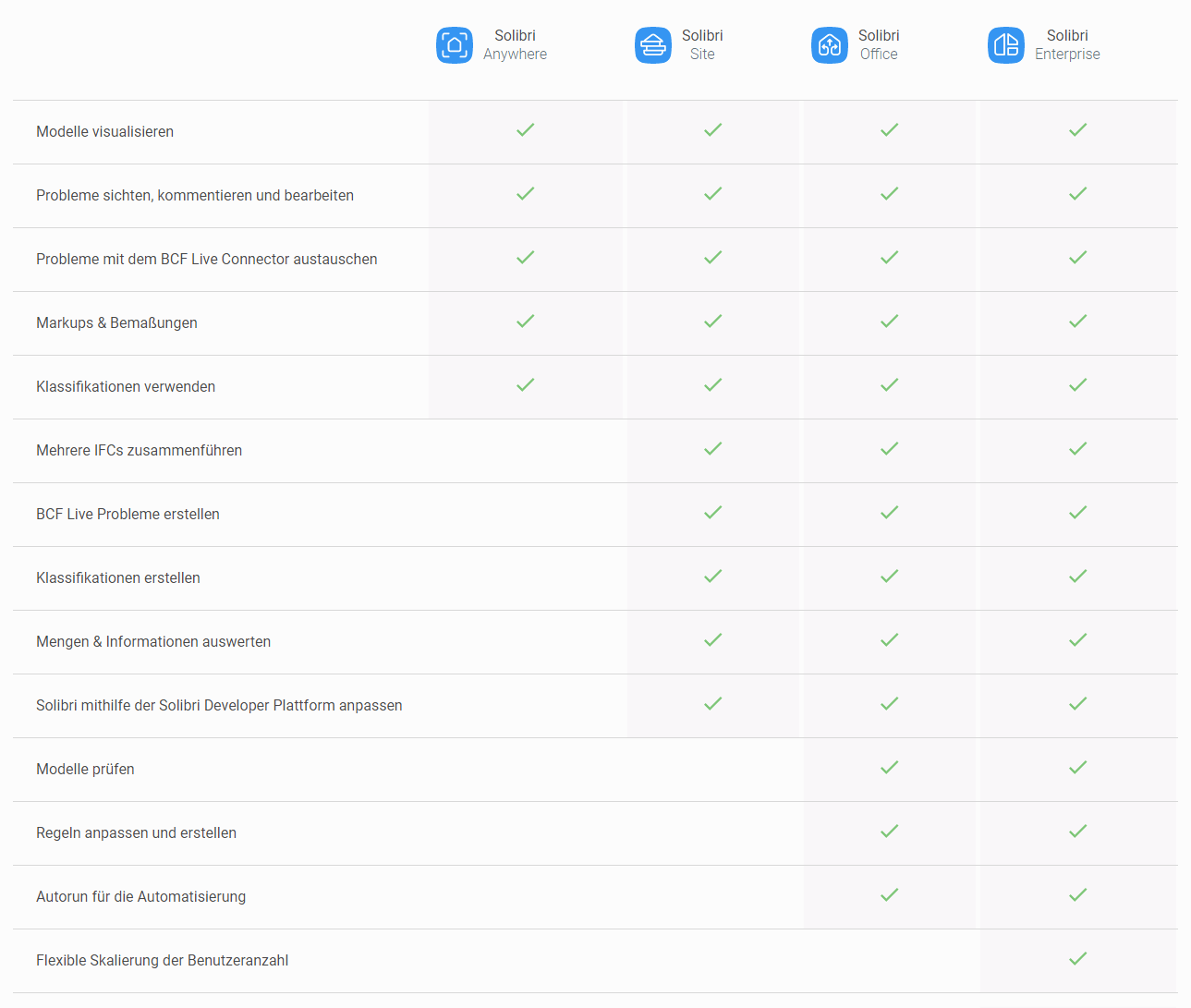Image resolution: width=1191 pixels, height=1008 pixels.
Task: Click the Enterprise checkmark for Markups & Bemaßungen
Action: [x=1078, y=322]
